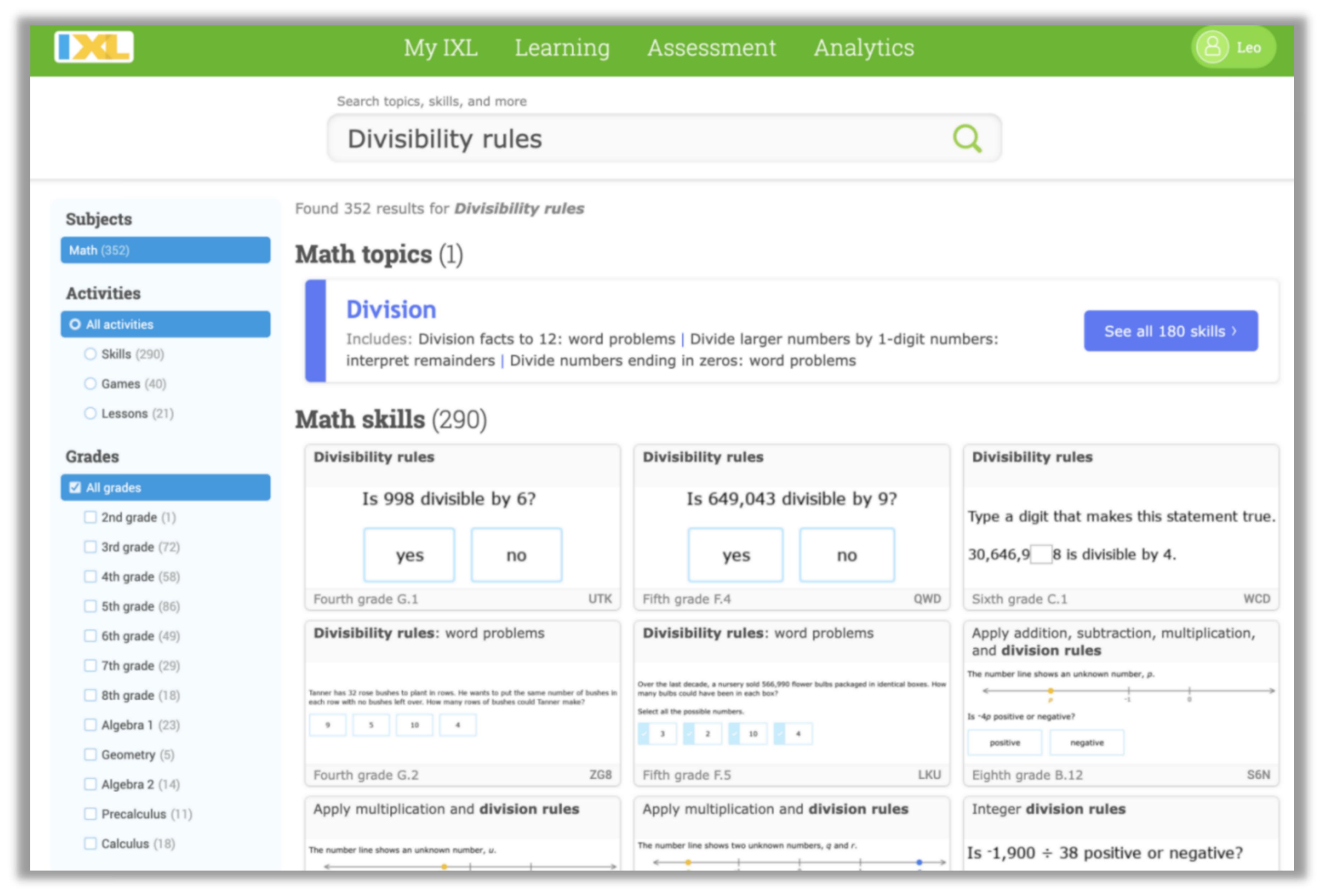Click the missing digit box in 30,646,9_8

click(x=1041, y=554)
